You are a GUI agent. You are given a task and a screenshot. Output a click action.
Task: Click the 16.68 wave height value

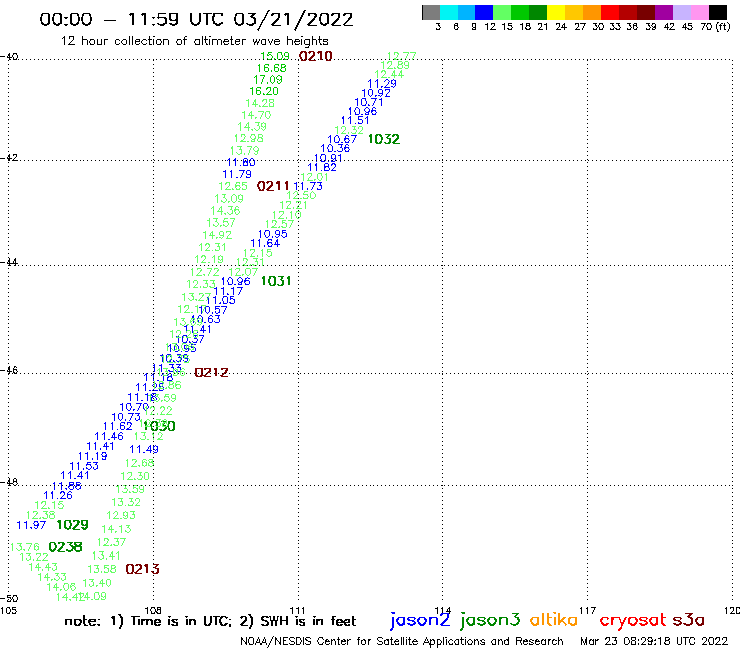pos(271,68)
